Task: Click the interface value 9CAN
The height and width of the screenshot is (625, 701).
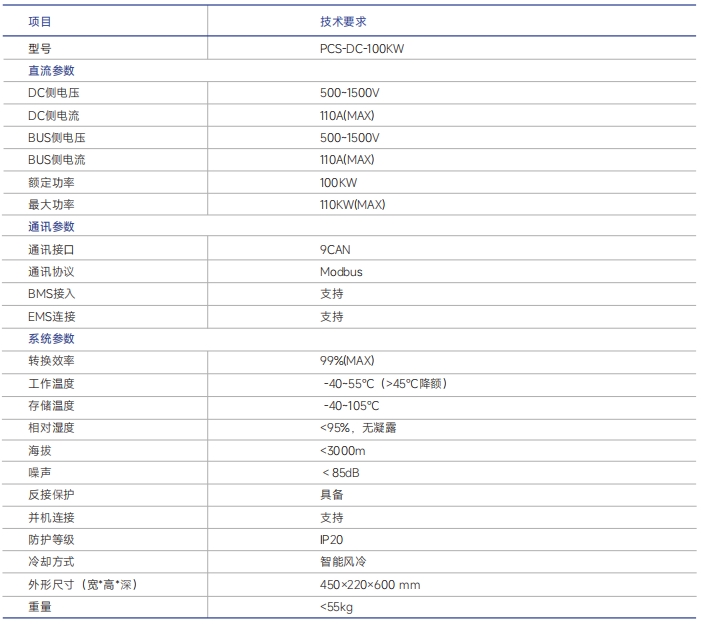Action: pyautogui.click(x=335, y=249)
